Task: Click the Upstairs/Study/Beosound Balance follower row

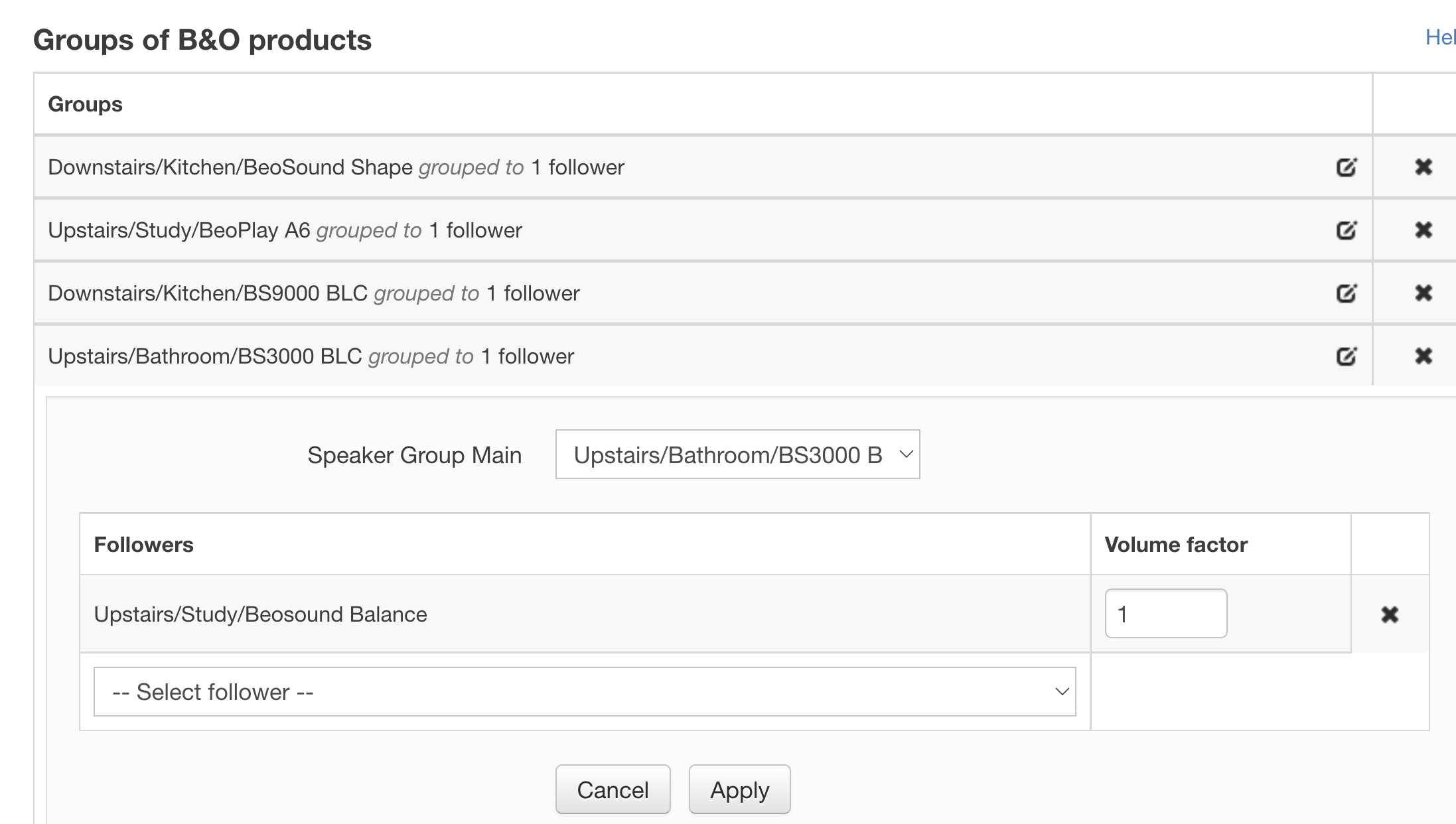Action: click(585, 614)
